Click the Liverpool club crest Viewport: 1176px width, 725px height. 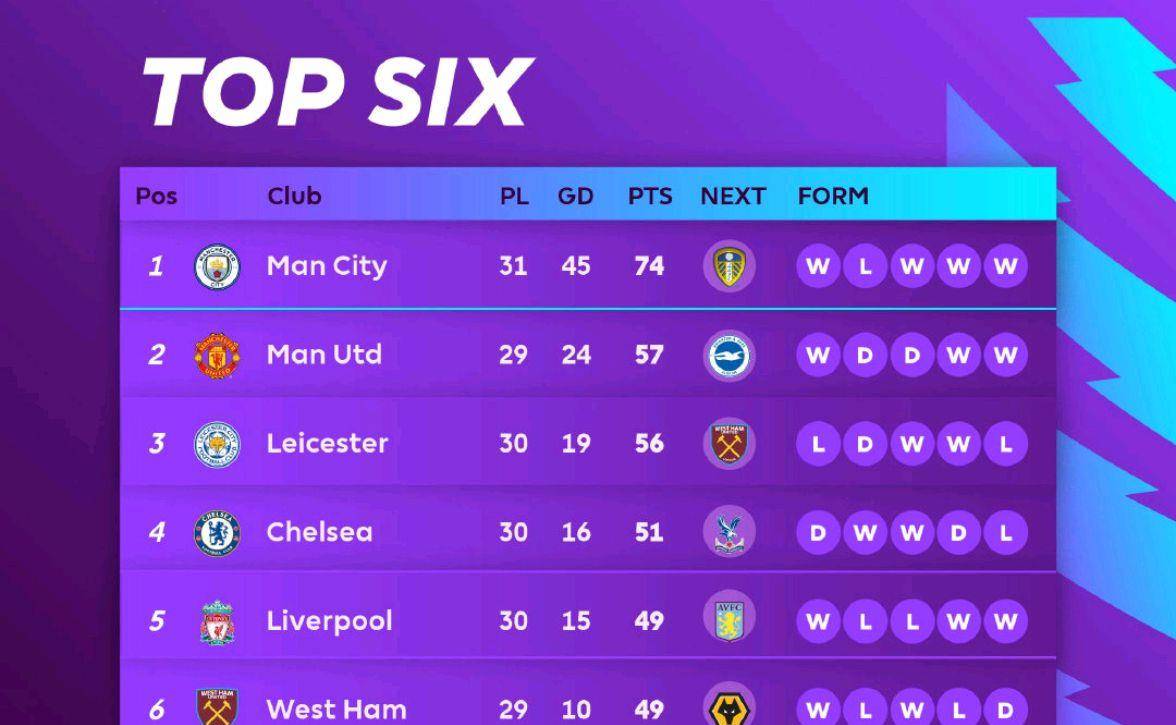pos(217,622)
